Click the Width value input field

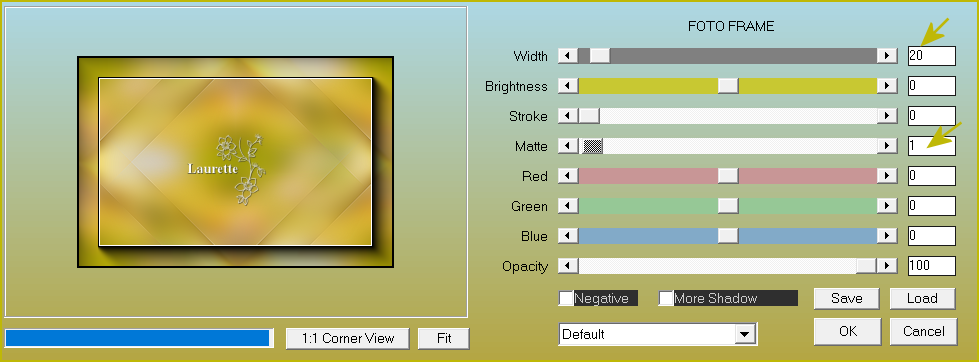932,56
